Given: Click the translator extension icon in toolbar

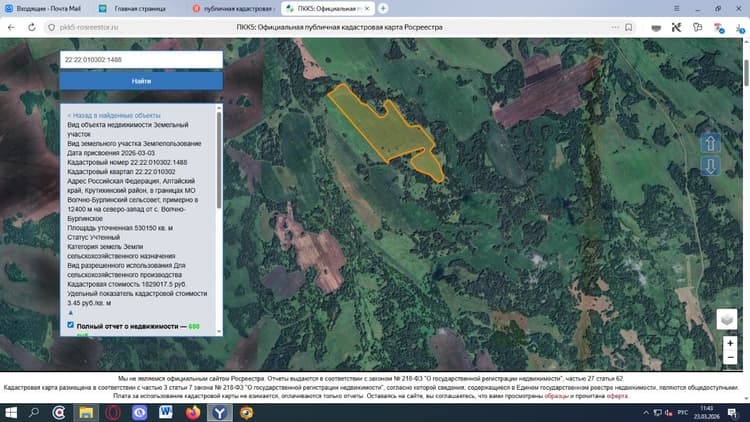Looking at the screenshot, I should (718, 28).
